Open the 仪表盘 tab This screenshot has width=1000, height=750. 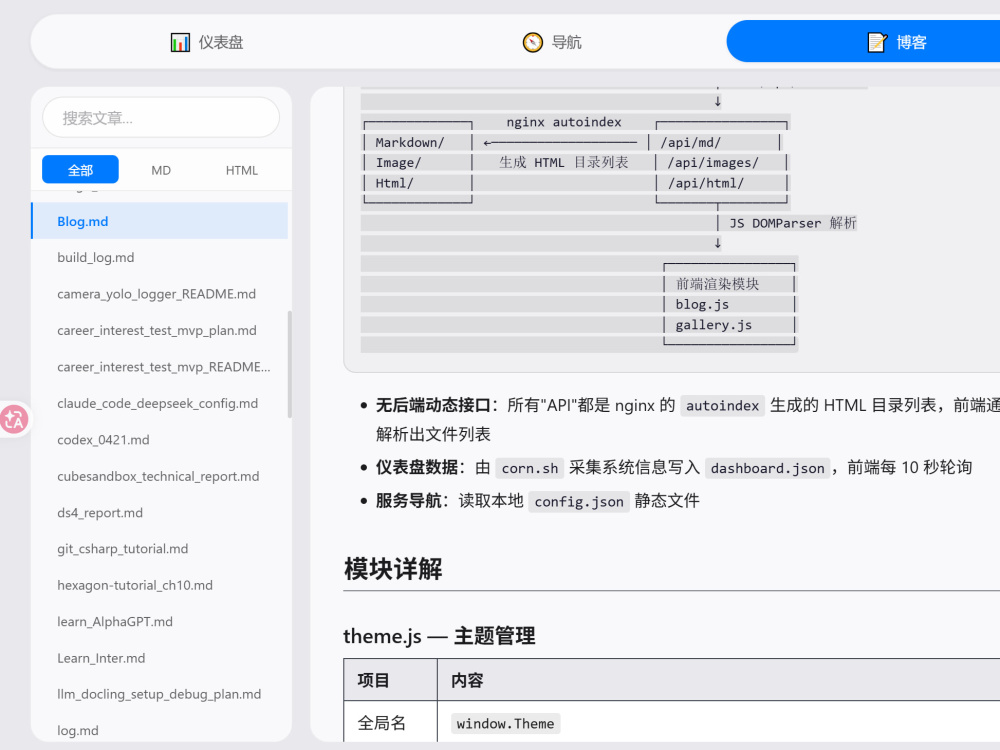pyautogui.click(x=207, y=42)
